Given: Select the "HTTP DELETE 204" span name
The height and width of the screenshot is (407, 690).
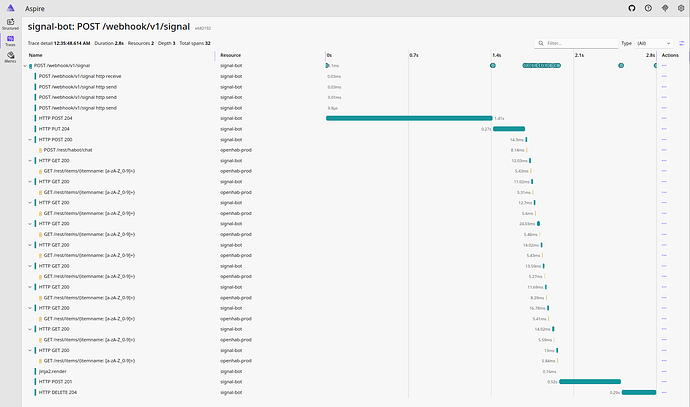Looking at the screenshot, I should click(58, 392).
